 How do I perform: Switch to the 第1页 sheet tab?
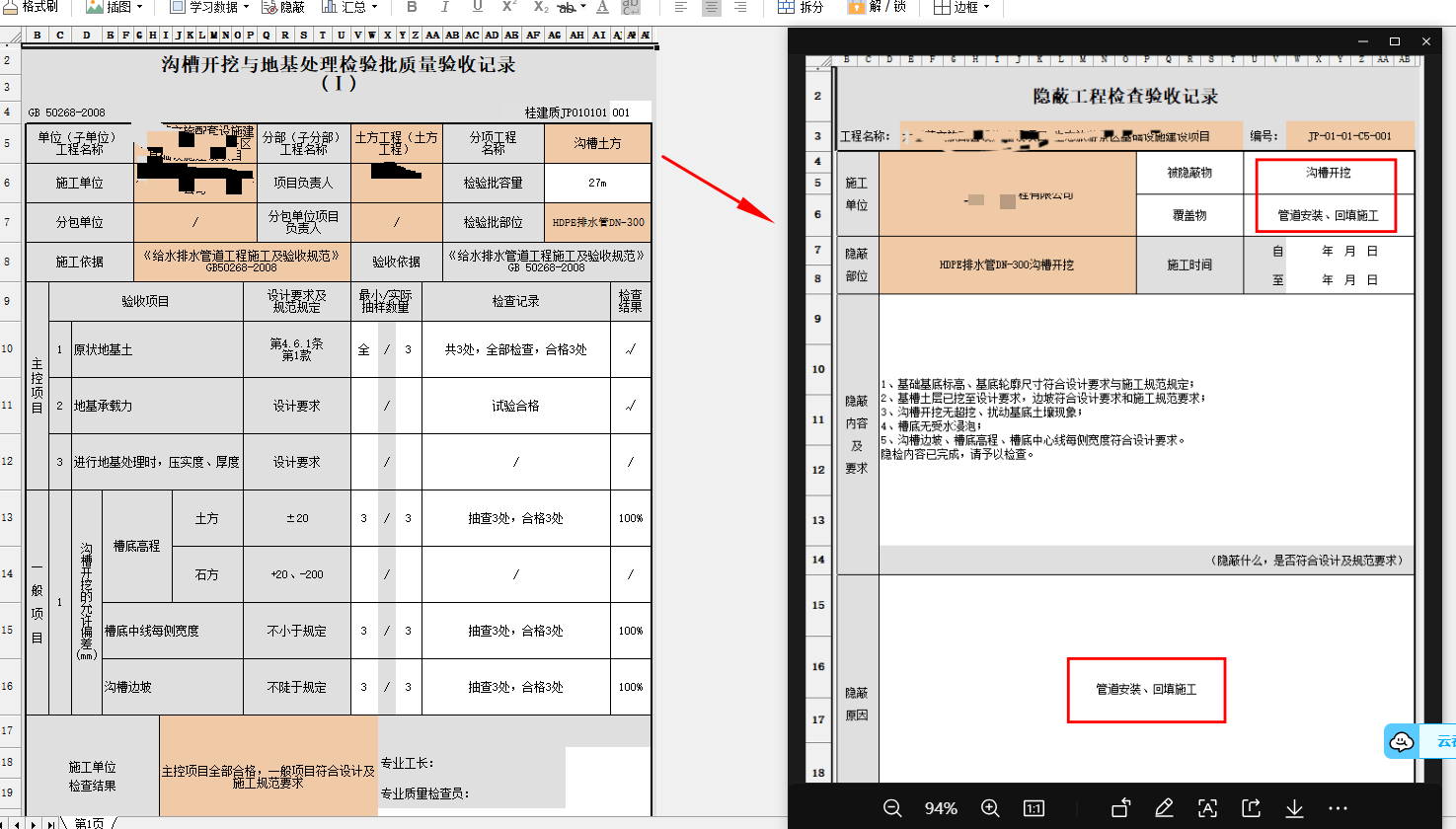click(x=89, y=822)
